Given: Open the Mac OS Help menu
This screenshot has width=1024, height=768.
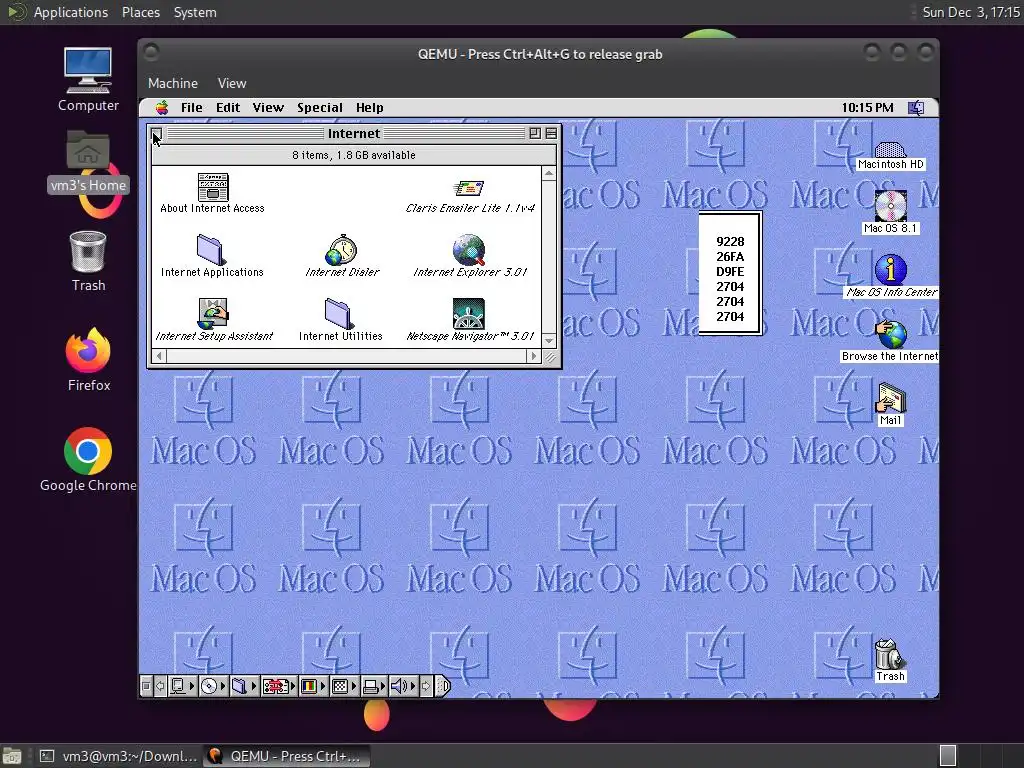Looking at the screenshot, I should tap(370, 108).
